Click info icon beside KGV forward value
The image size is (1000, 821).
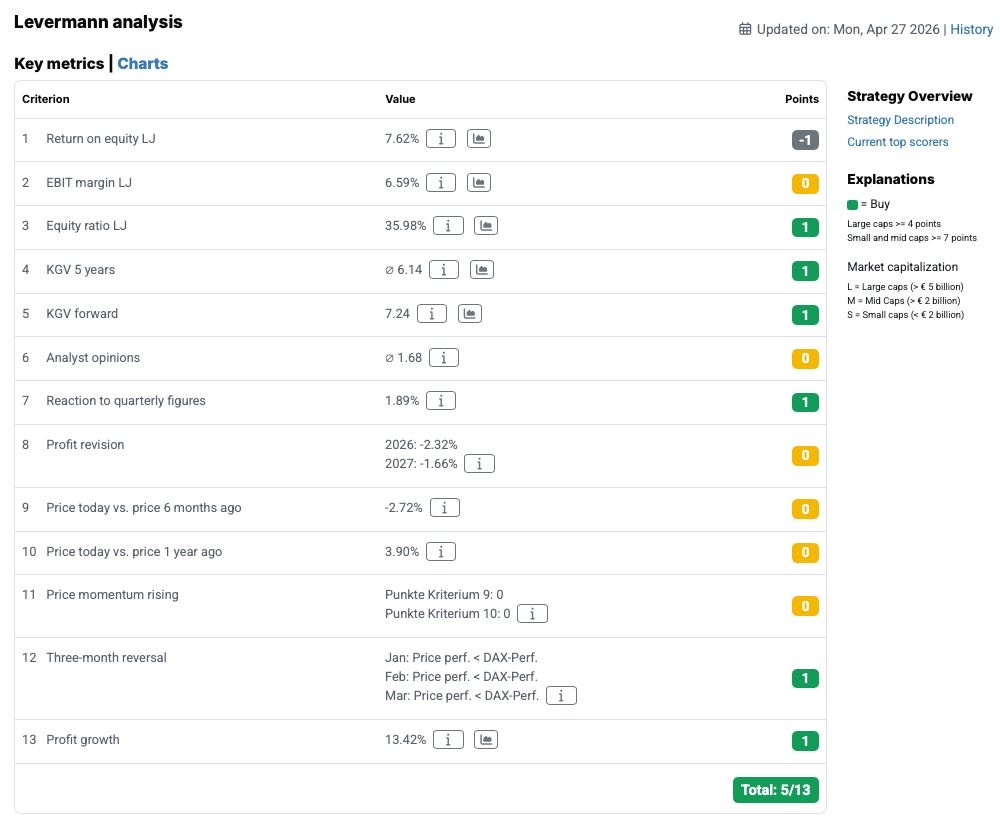tap(432, 314)
